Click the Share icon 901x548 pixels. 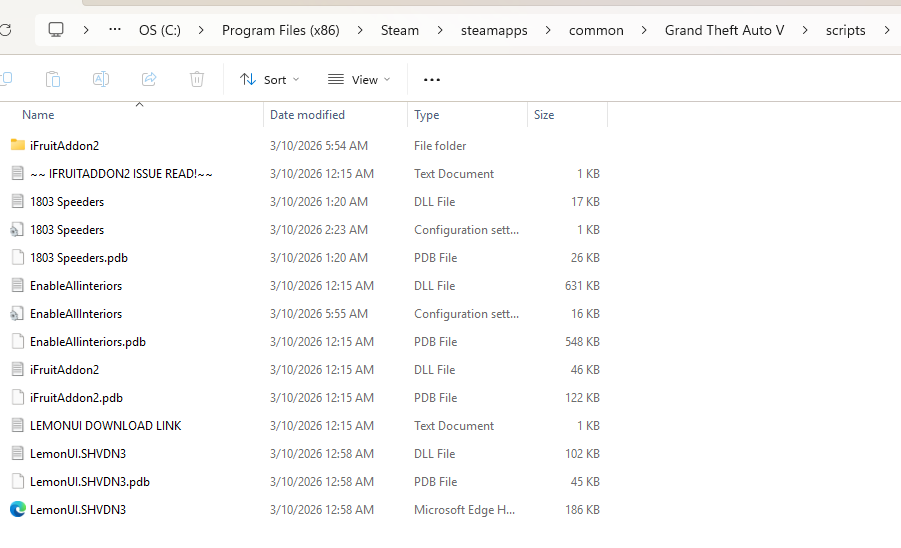pyautogui.click(x=149, y=79)
